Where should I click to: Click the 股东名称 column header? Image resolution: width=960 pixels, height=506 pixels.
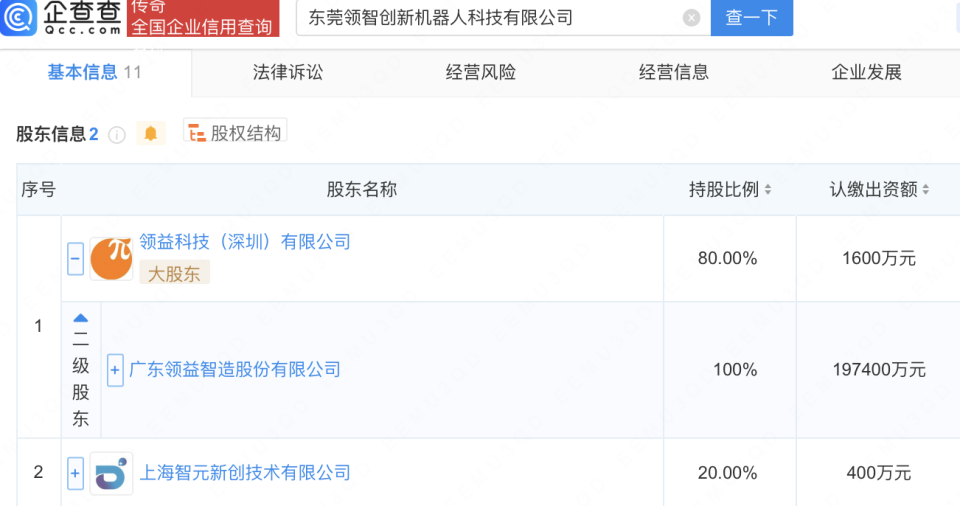pos(362,189)
